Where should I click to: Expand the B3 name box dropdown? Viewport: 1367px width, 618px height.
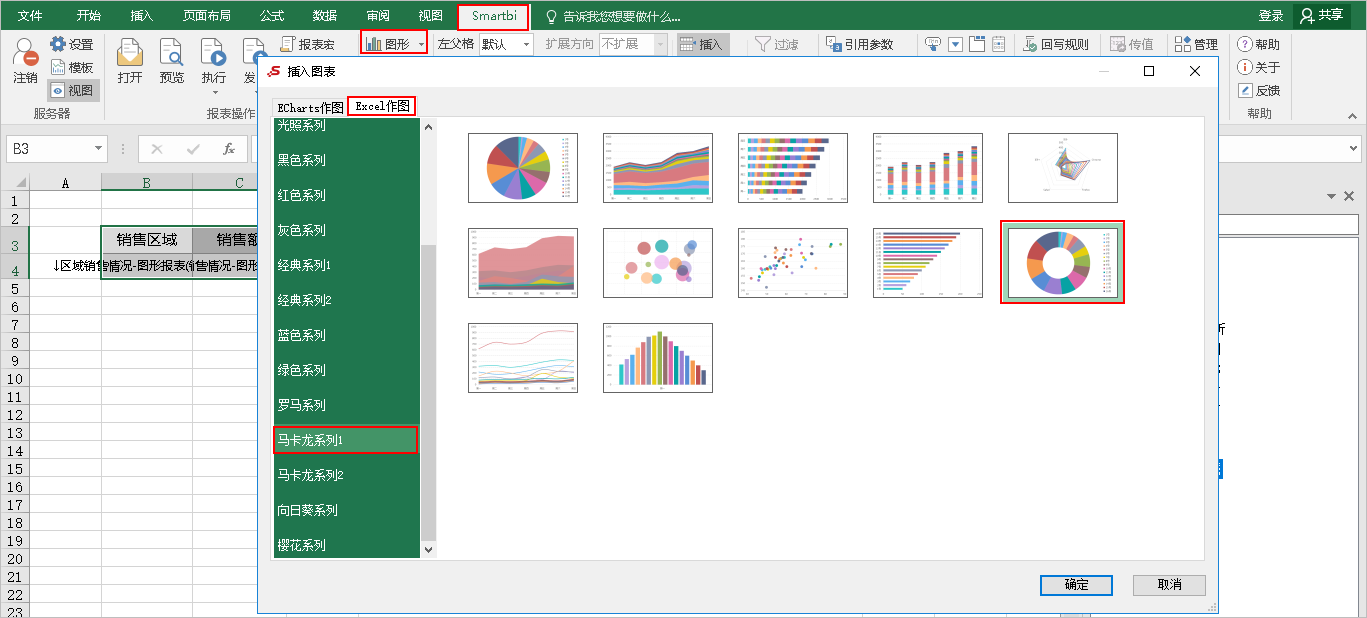pyautogui.click(x=99, y=149)
